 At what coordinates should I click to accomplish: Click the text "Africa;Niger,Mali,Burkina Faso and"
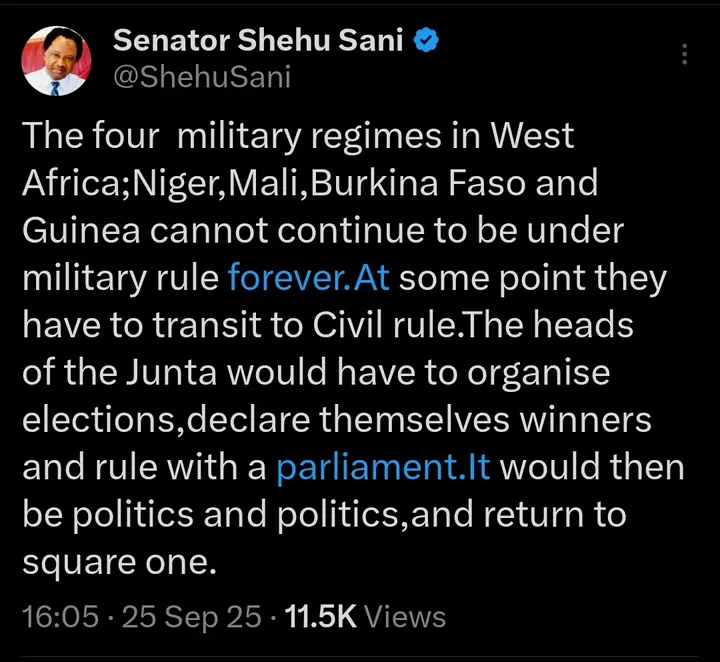pos(310,184)
